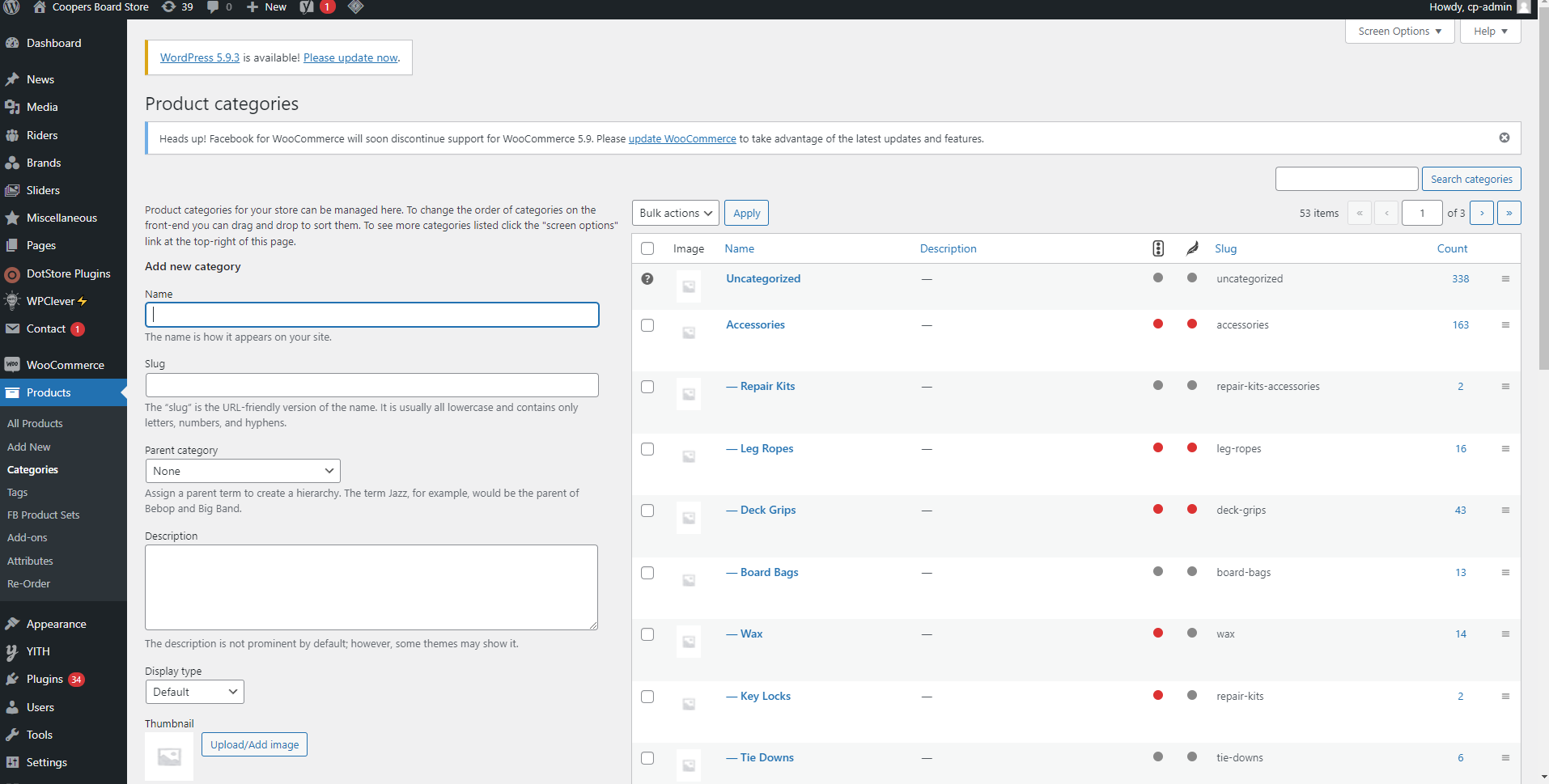Click the red SEO dot for Deck Grips
1549x784 pixels.
click(1158, 510)
